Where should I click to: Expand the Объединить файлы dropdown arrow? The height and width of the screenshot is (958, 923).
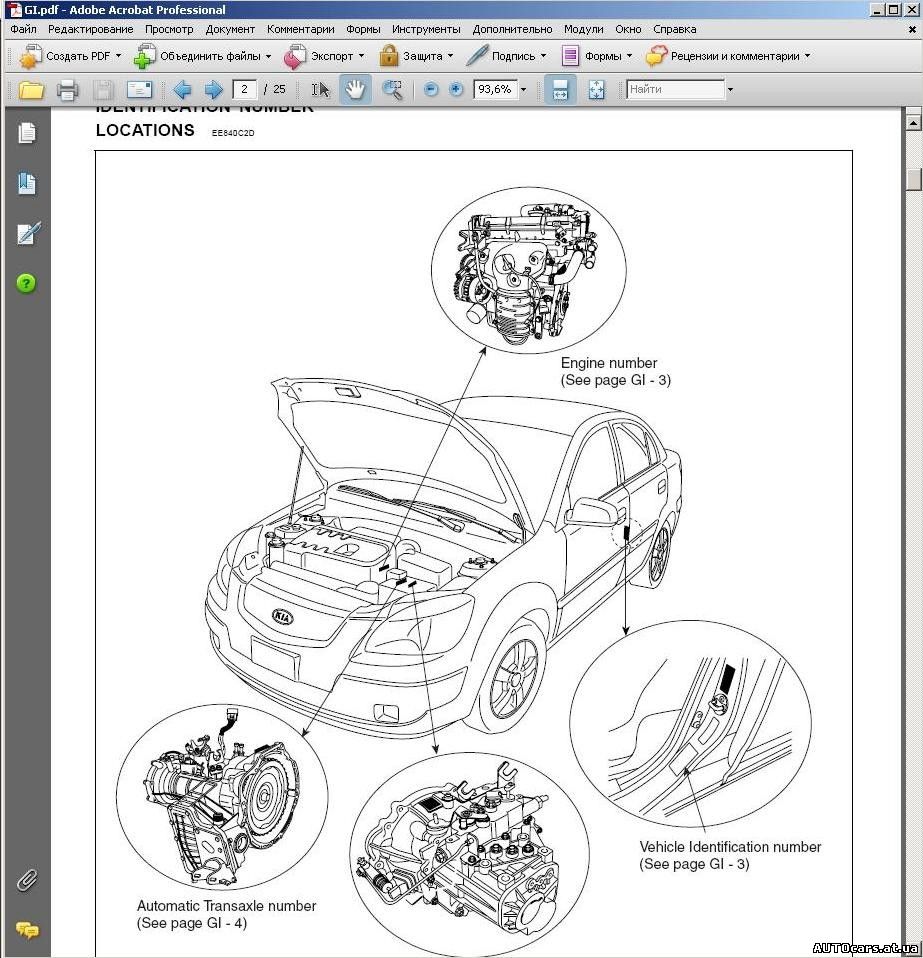pos(268,56)
